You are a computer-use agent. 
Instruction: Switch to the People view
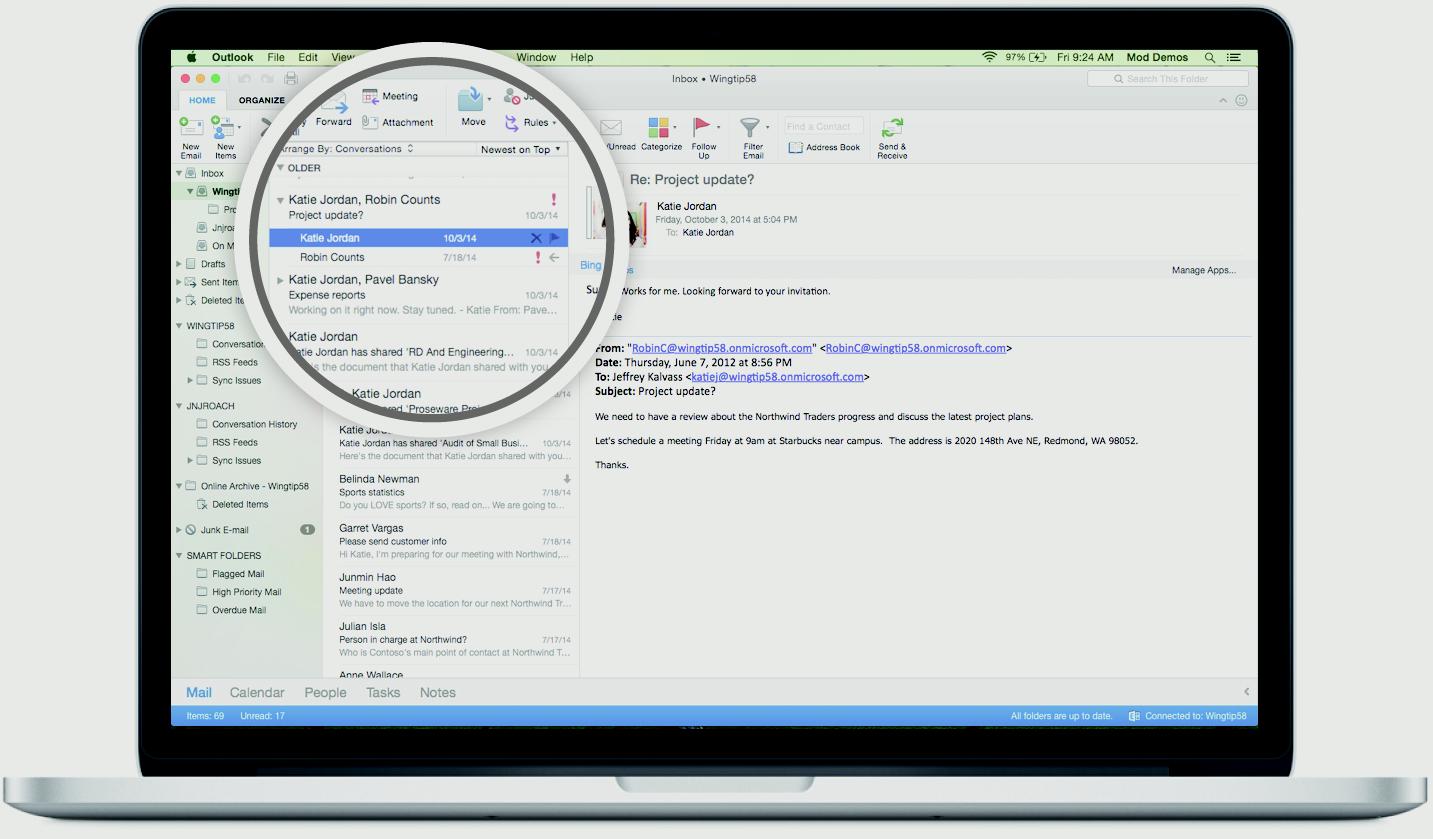[325, 692]
